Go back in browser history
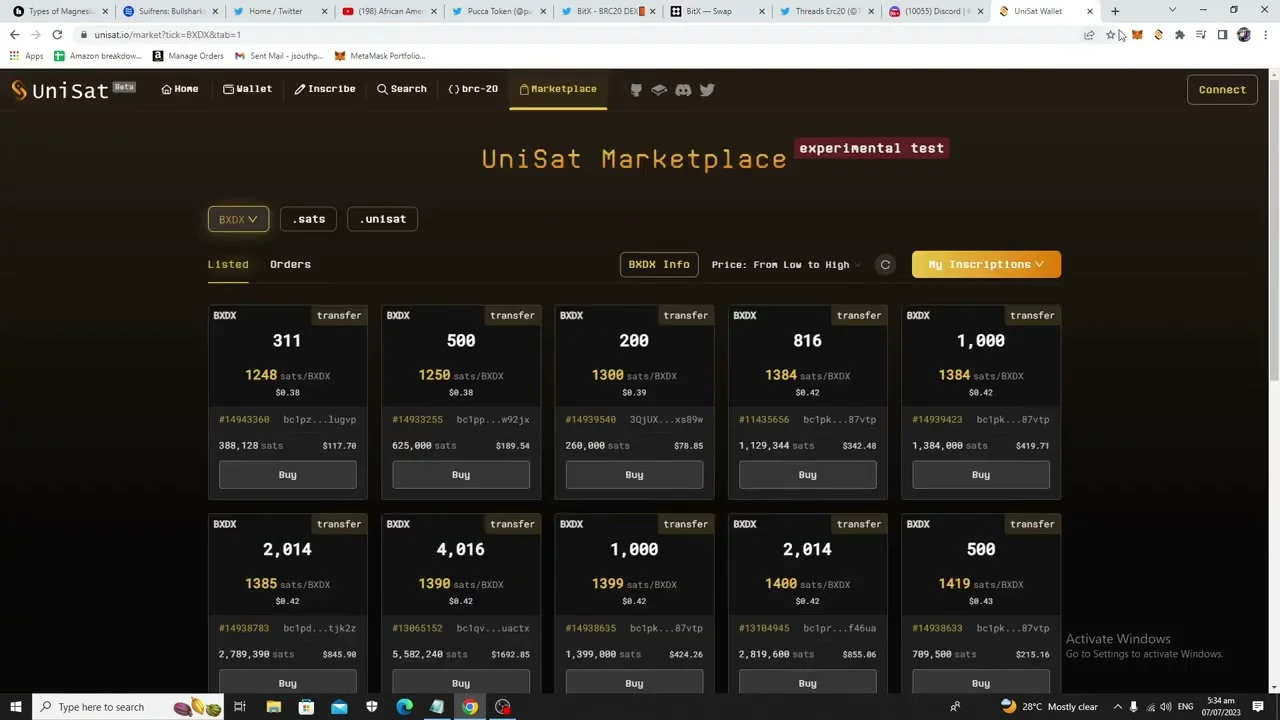 click(x=14, y=35)
